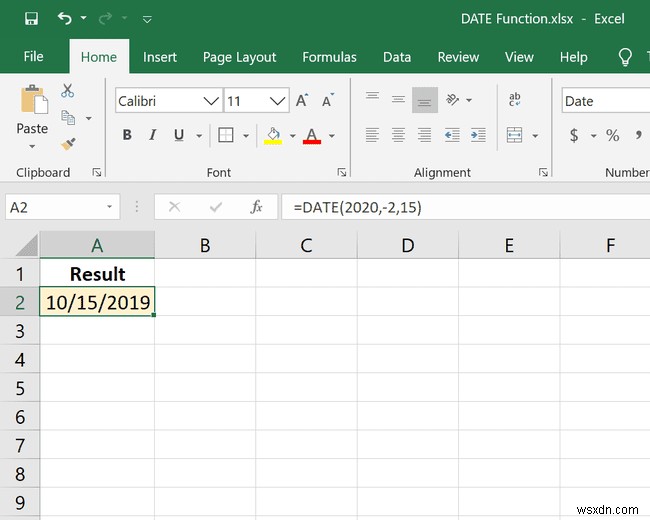The height and width of the screenshot is (520, 650).
Task: Go to the Formulas tab
Action: click(x=329, y=57)
